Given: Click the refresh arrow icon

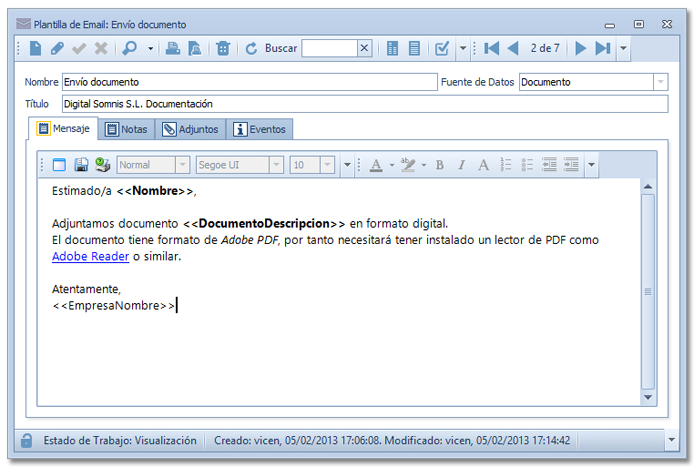Looking at the screenshot, I should pos(251,48).
